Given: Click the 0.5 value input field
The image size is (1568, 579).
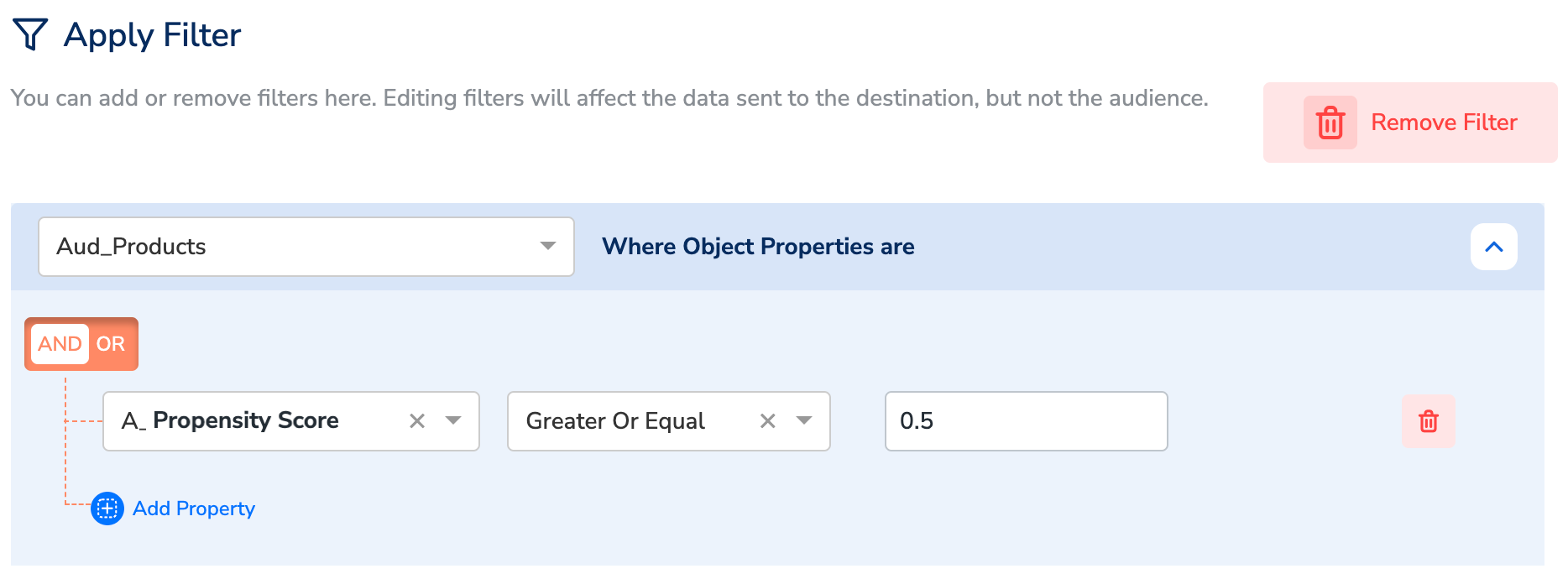Looking at the screenshot, I should [1026, 421].
